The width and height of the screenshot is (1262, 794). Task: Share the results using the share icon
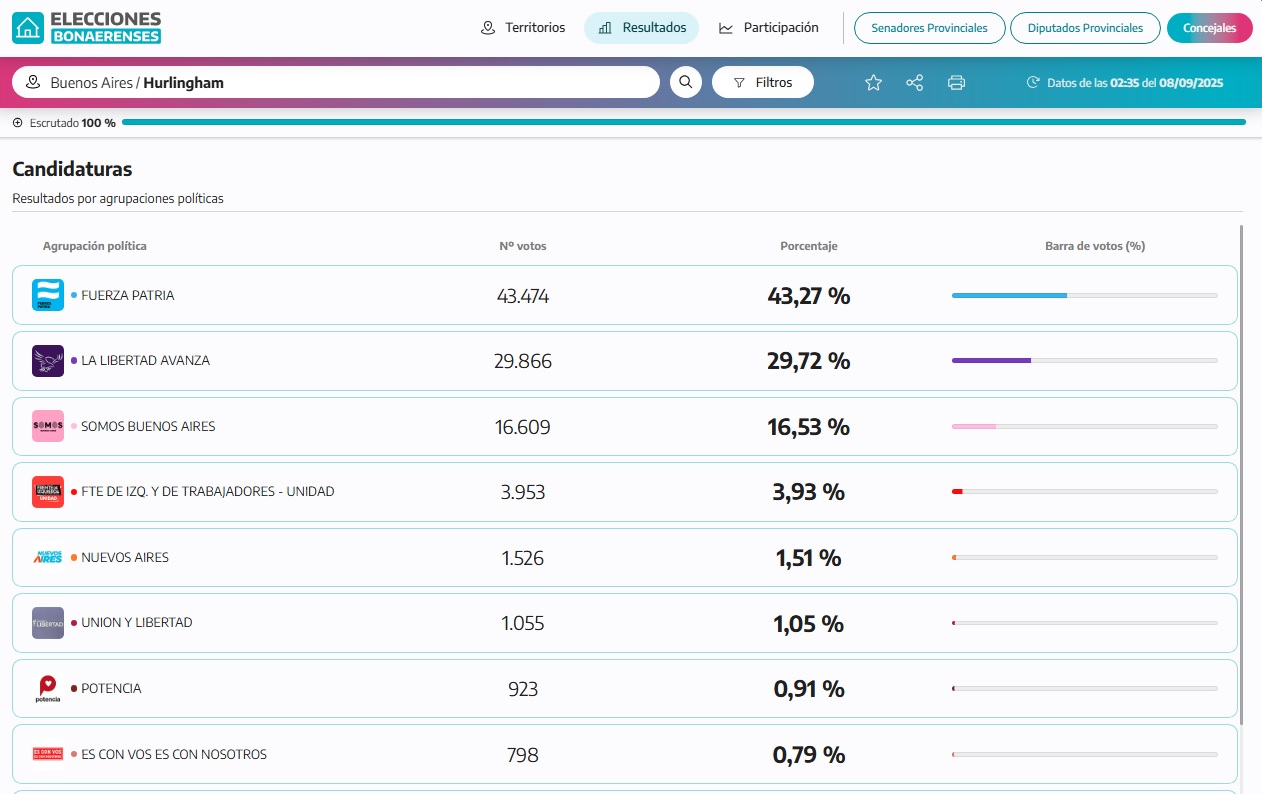coord(915,83)
